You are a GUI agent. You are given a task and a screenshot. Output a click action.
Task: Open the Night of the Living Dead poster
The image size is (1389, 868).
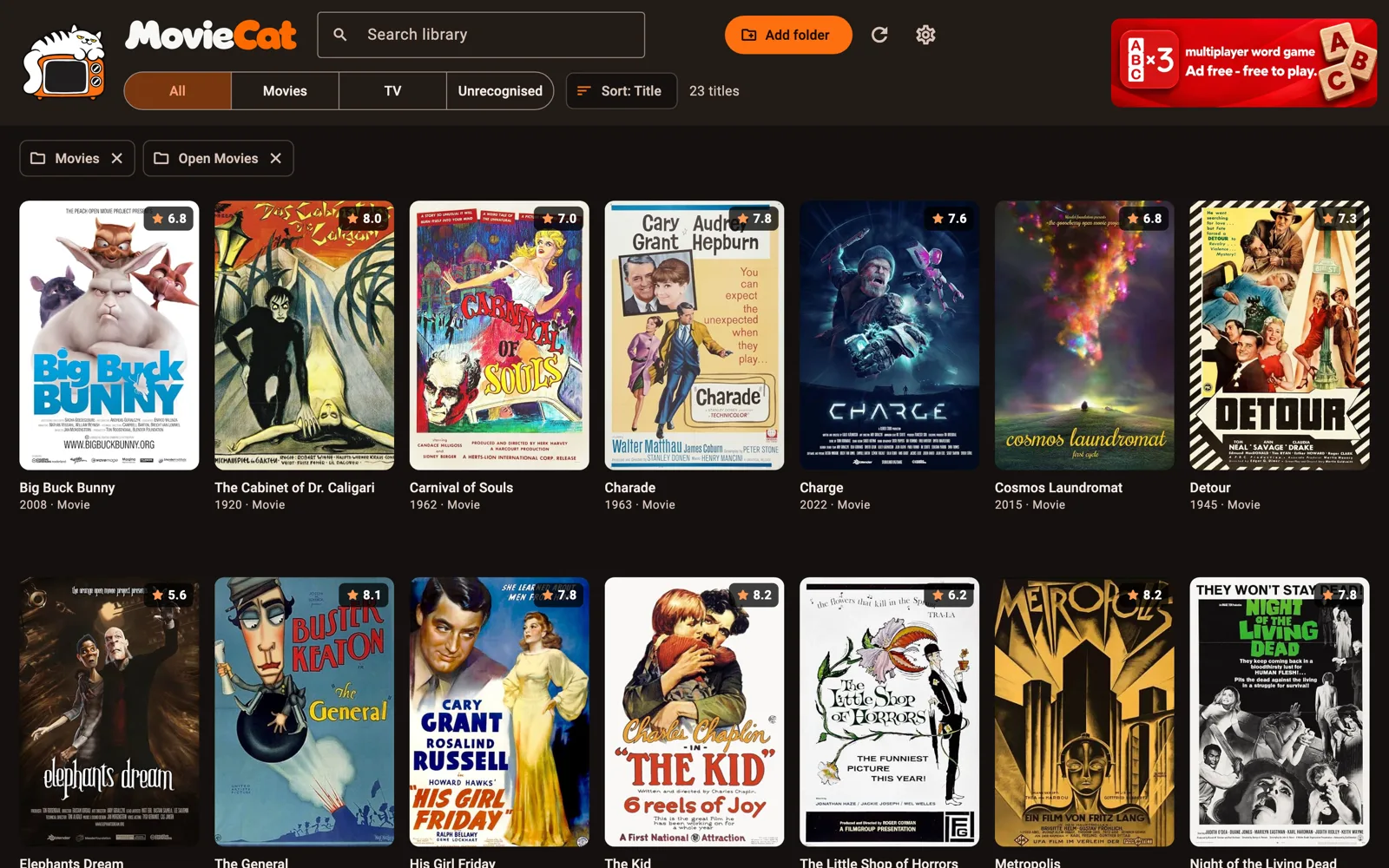pyautogui.click(x=1280, y=713)
